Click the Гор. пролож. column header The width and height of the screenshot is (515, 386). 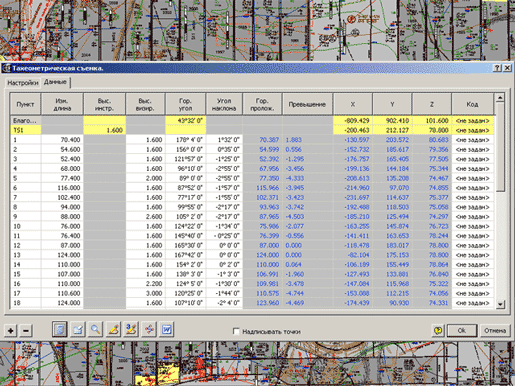click(263, 104)
